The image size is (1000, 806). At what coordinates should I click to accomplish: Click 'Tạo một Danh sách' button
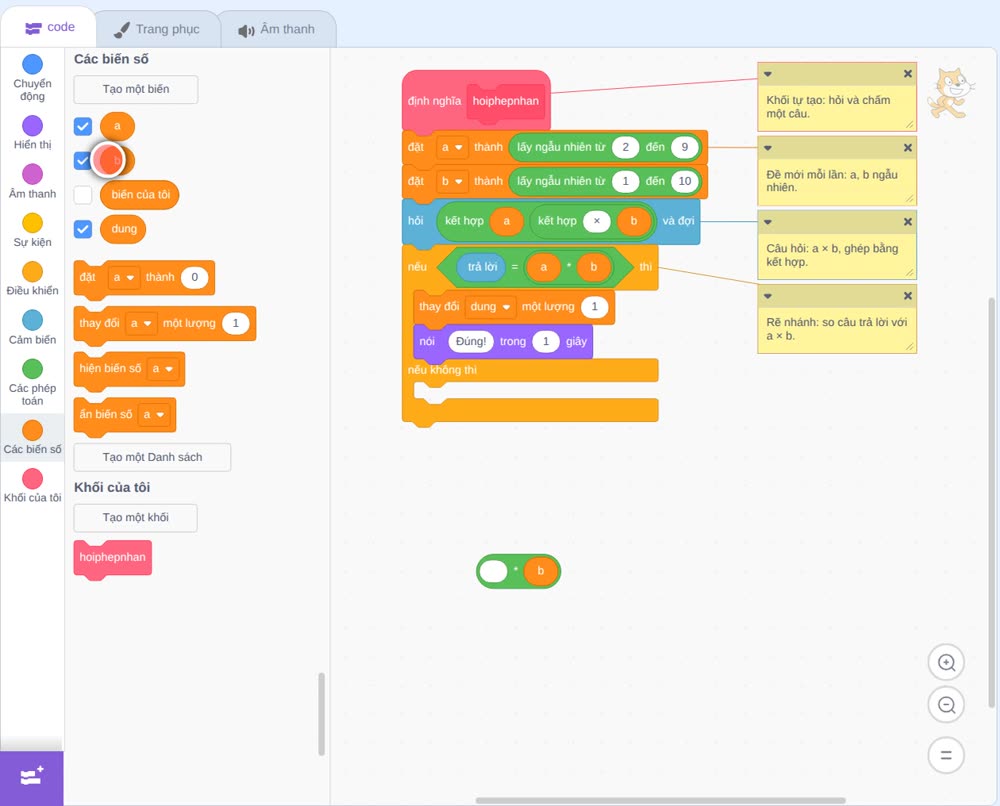click(152, 457)
